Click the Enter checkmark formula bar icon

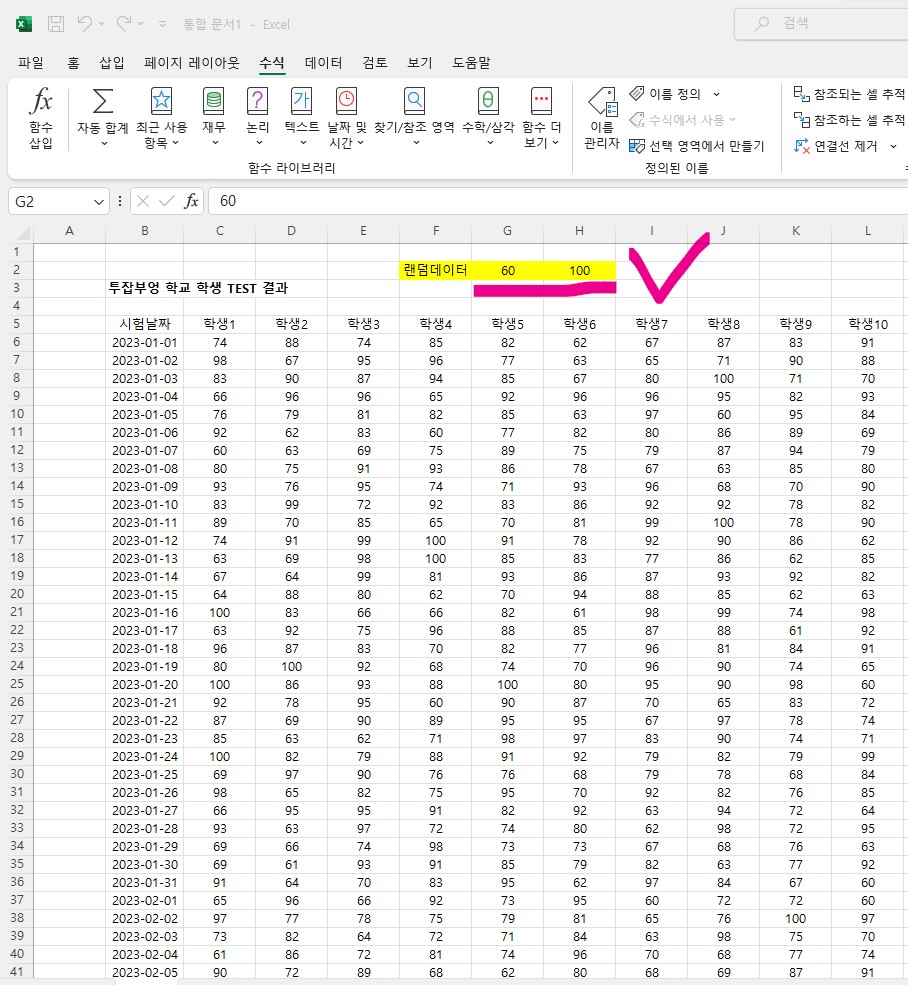(x=167, y=201)
